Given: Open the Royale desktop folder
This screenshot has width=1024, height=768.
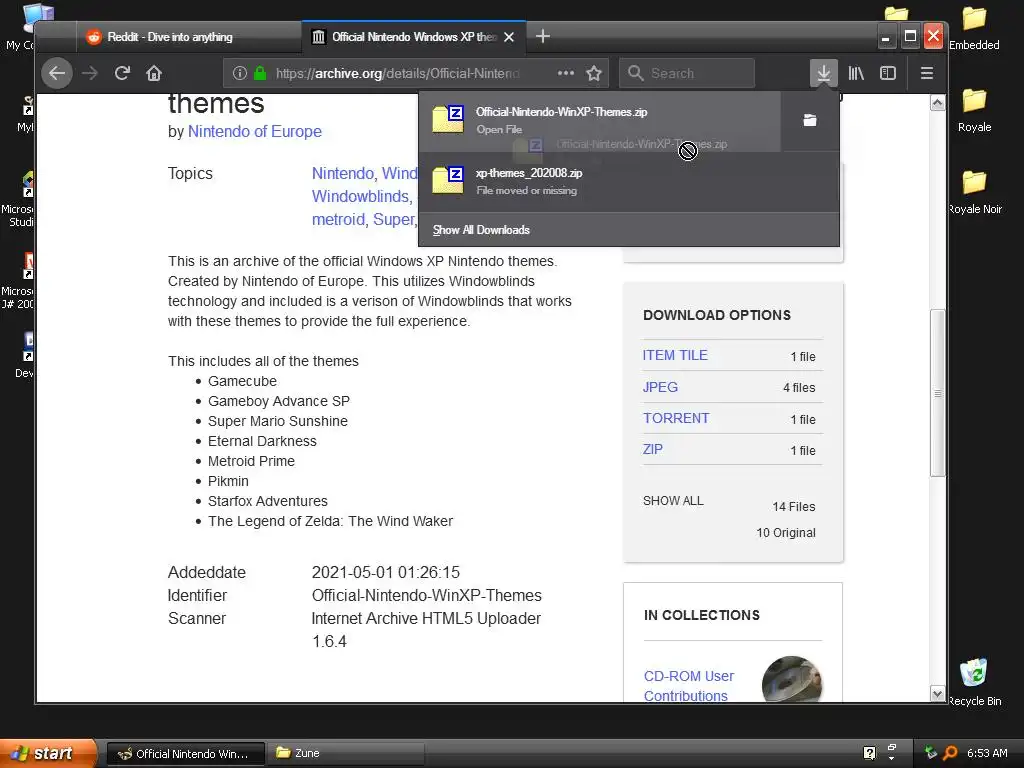Looking at the screenshot, I should click(974, 111).
